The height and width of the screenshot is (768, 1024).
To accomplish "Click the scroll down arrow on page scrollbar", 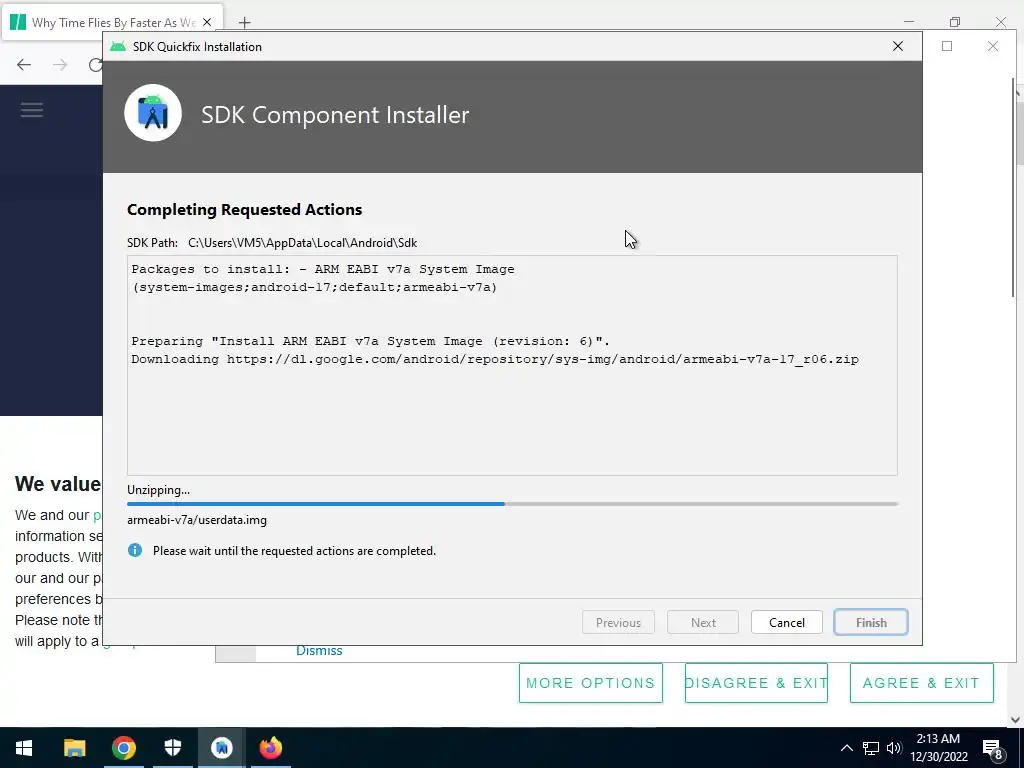I will coord(1016,720).
